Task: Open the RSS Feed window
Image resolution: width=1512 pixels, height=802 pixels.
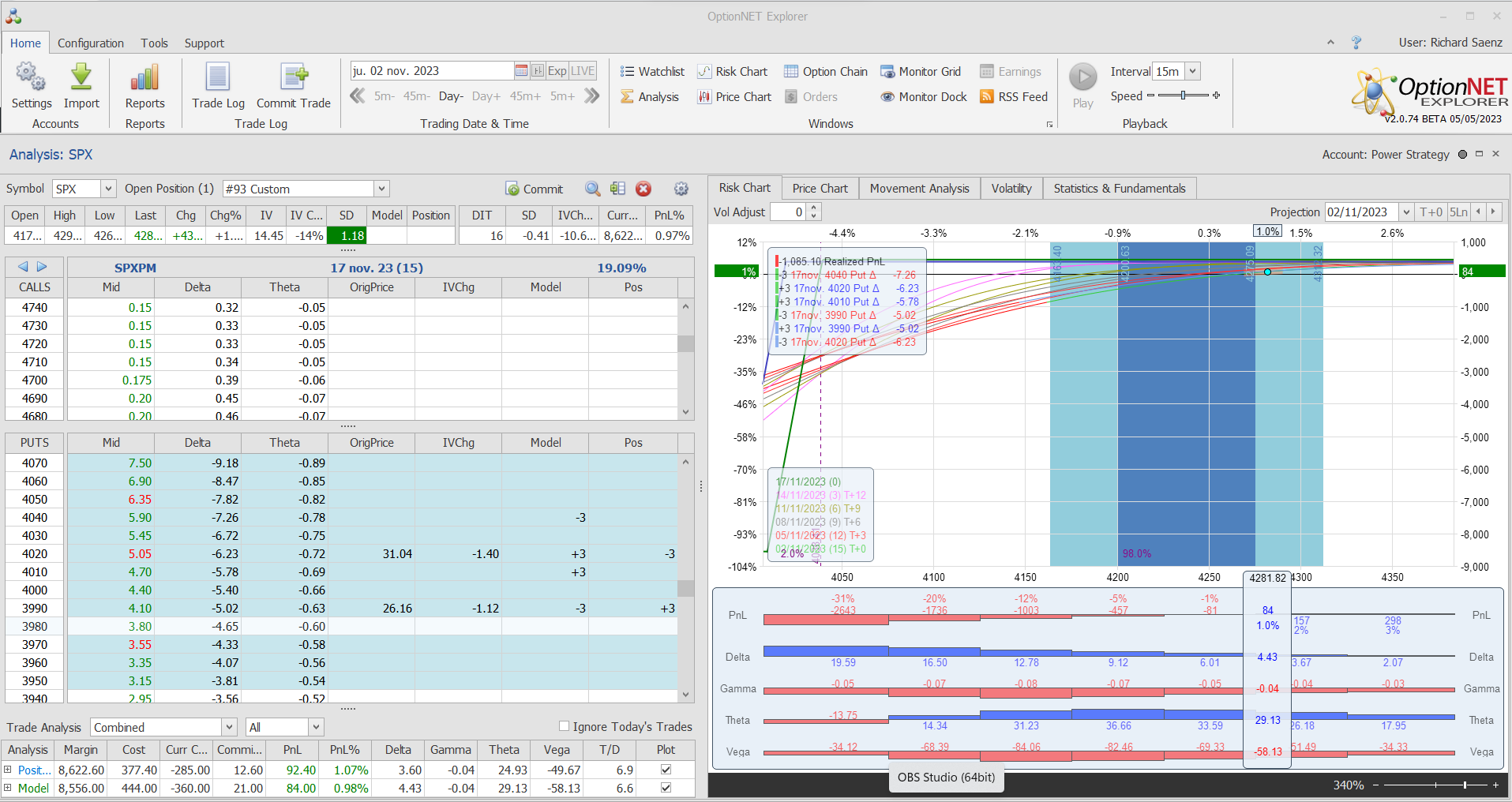Action: tap(1014, 97)
